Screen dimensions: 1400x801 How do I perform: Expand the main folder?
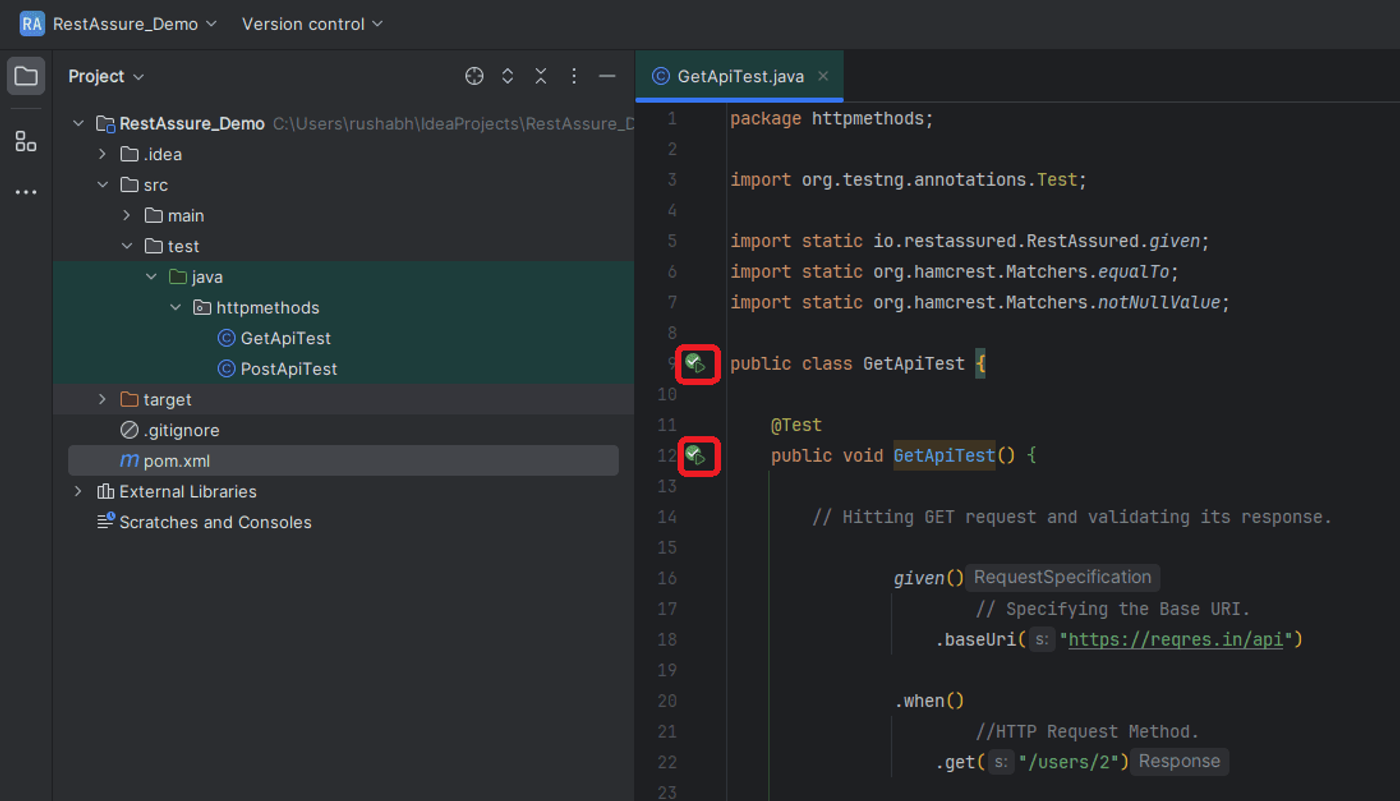[127, 215]
